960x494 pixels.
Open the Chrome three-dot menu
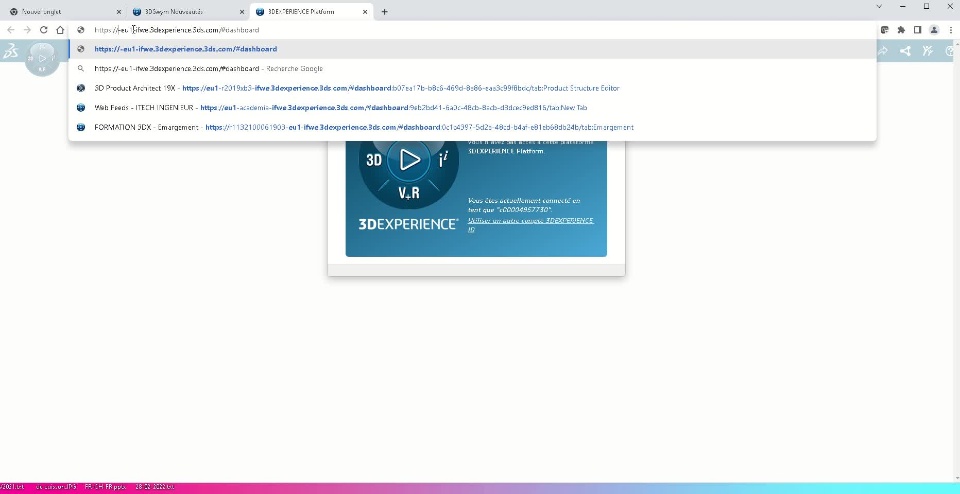coord(950,29)
